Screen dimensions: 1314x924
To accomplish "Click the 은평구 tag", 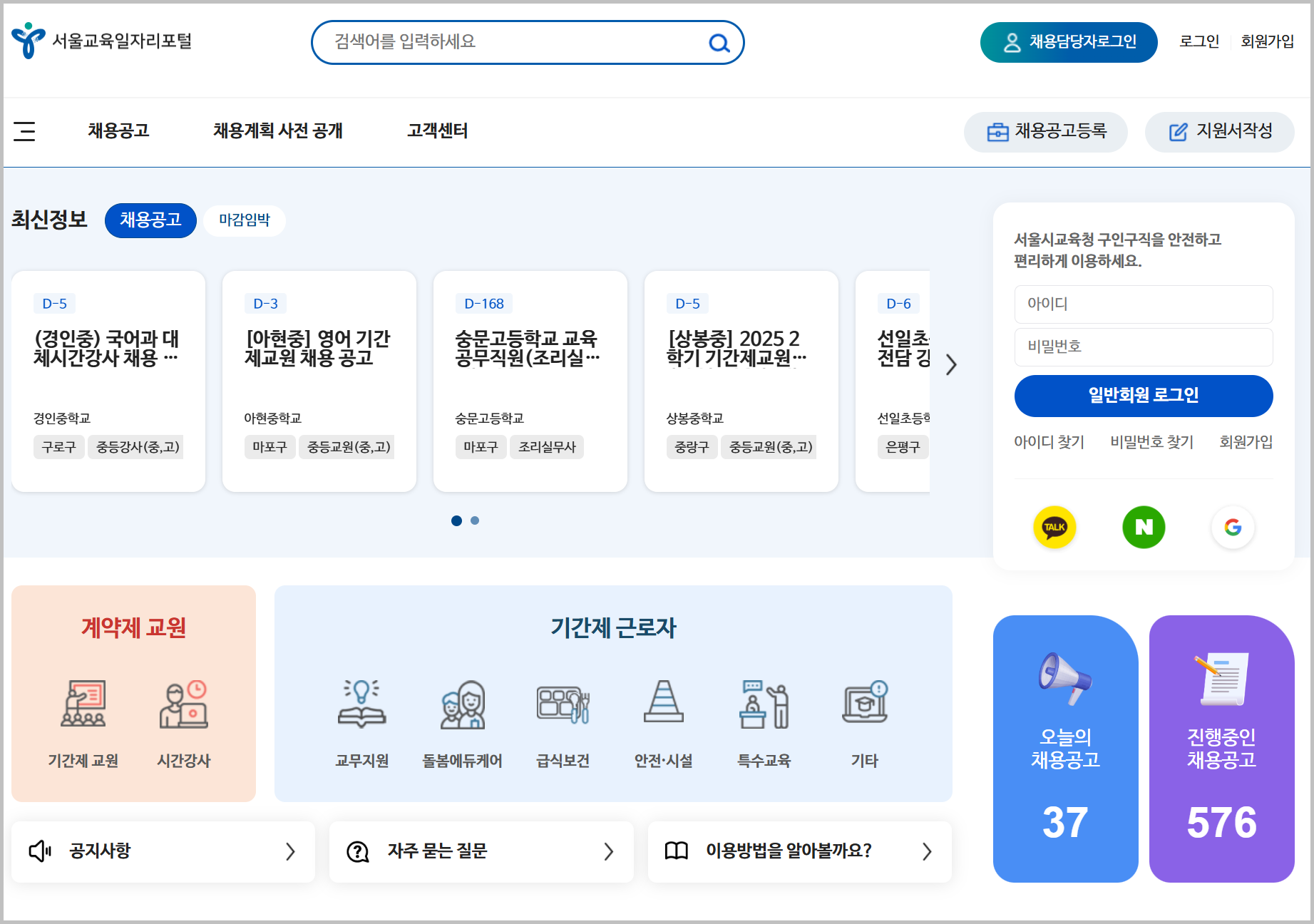I will point(903,447).
